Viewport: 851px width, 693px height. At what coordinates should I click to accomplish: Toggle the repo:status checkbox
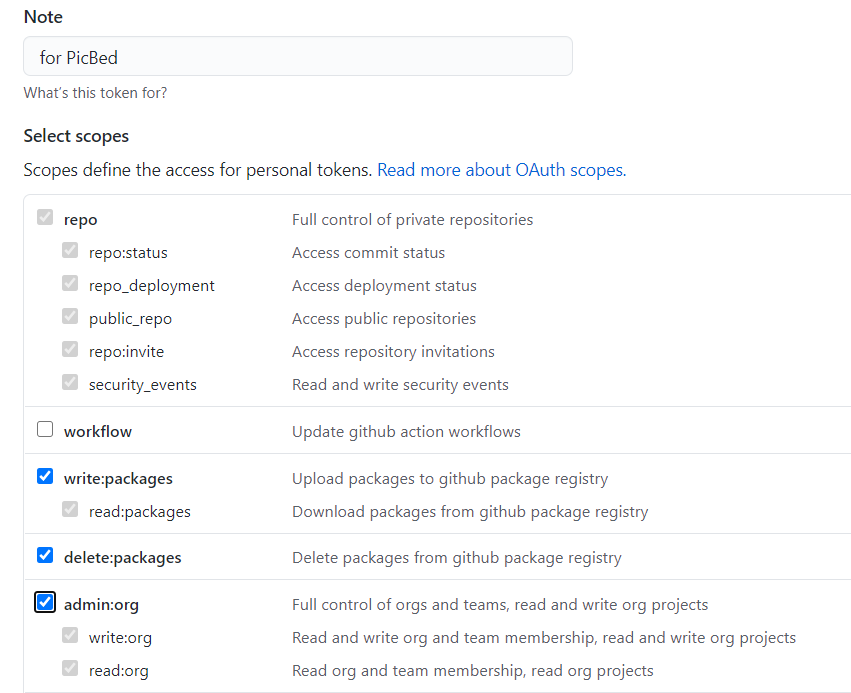pos(70,250)
